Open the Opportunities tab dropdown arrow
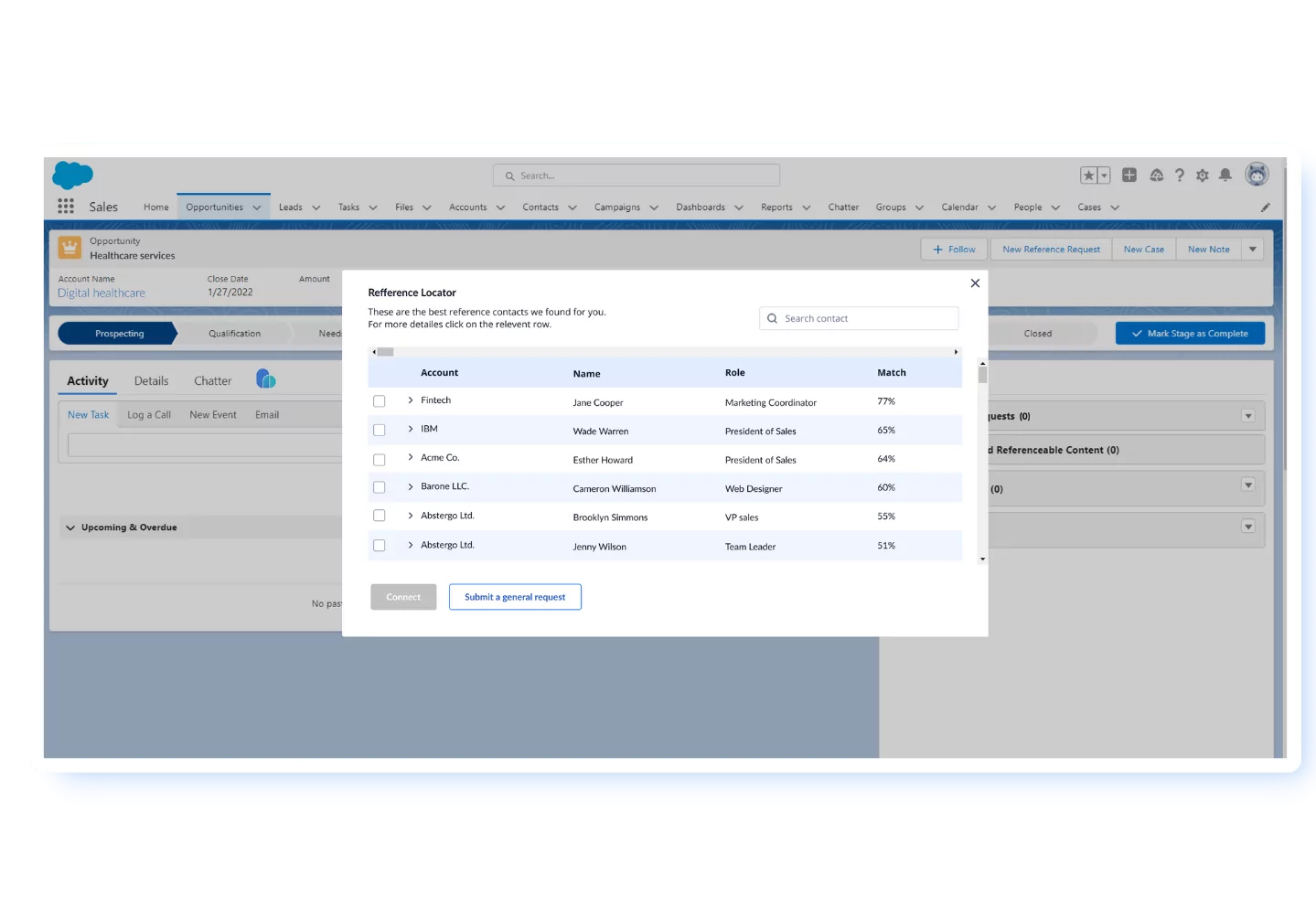The height and width of the screenshot is (916, 1316). pyautogui.click(x=257, y=208)
